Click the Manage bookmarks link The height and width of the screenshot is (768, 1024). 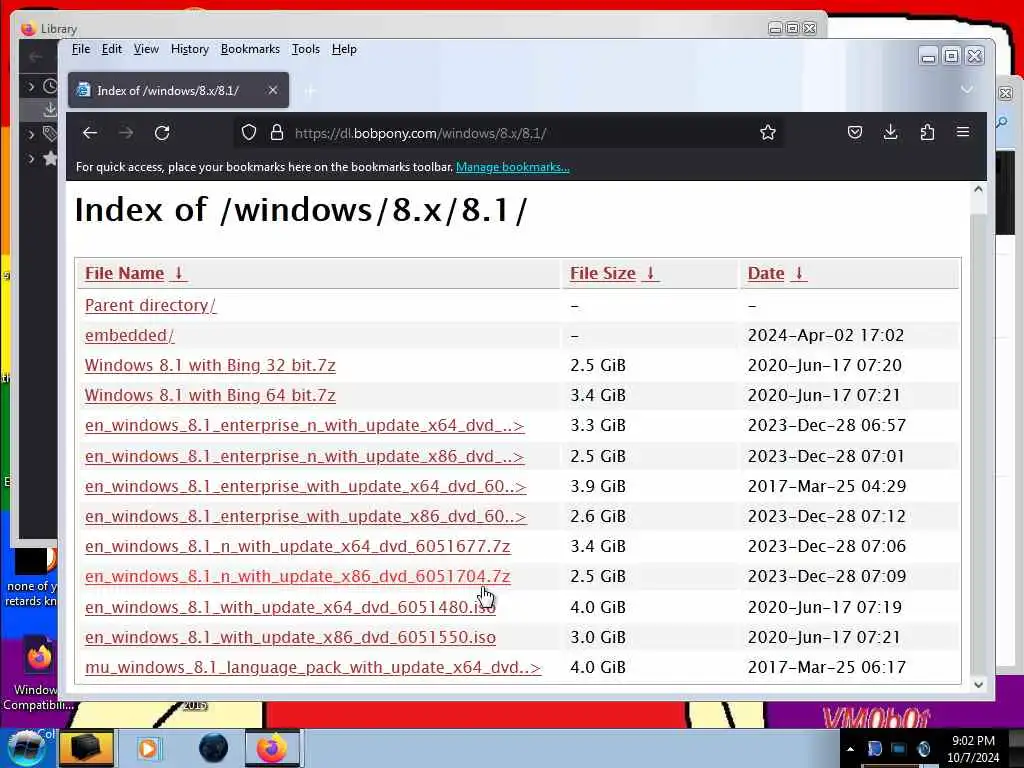click(x=513, y=167)
